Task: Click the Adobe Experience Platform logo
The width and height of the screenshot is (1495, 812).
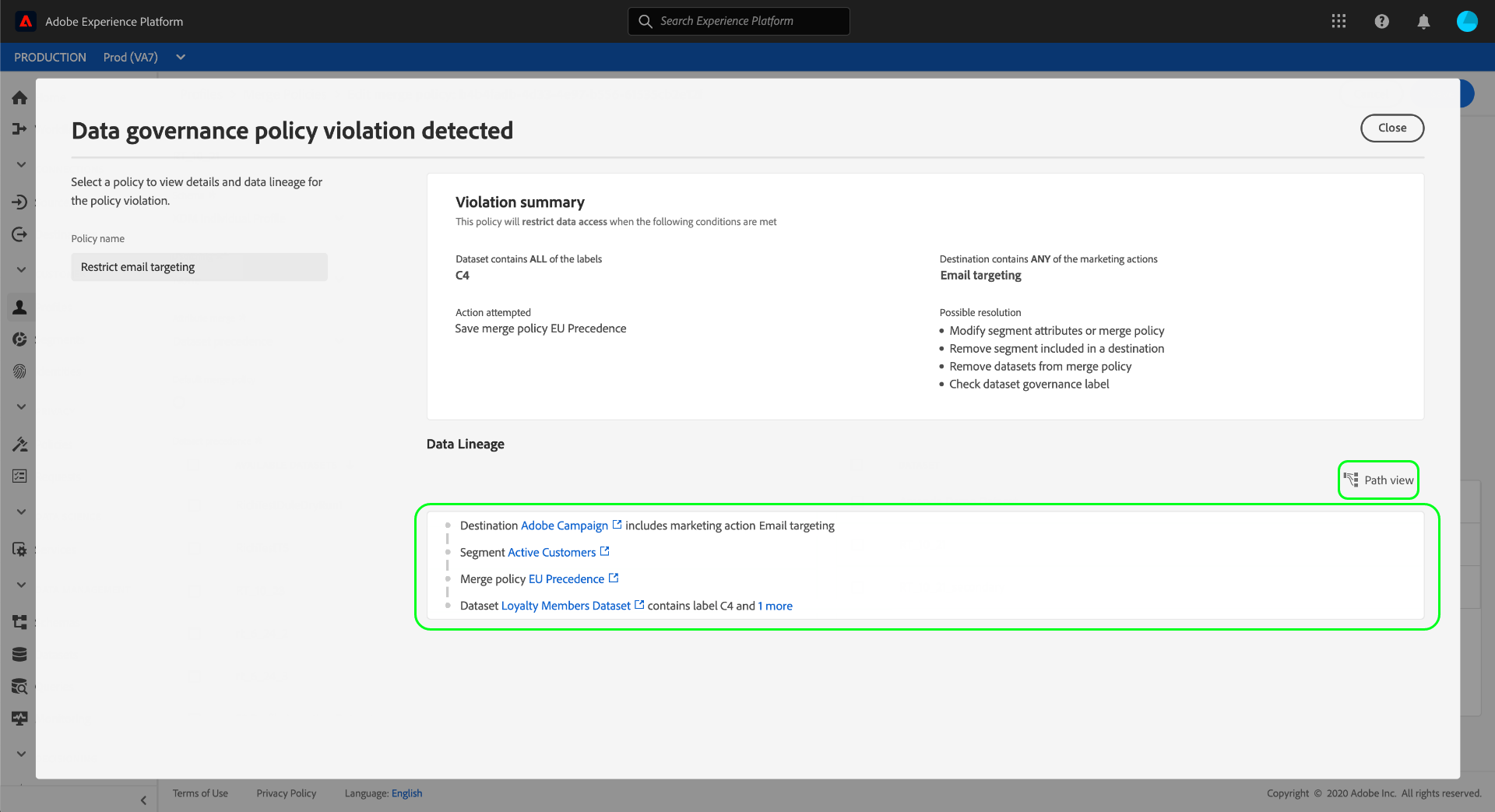Action: coord(26,21)
